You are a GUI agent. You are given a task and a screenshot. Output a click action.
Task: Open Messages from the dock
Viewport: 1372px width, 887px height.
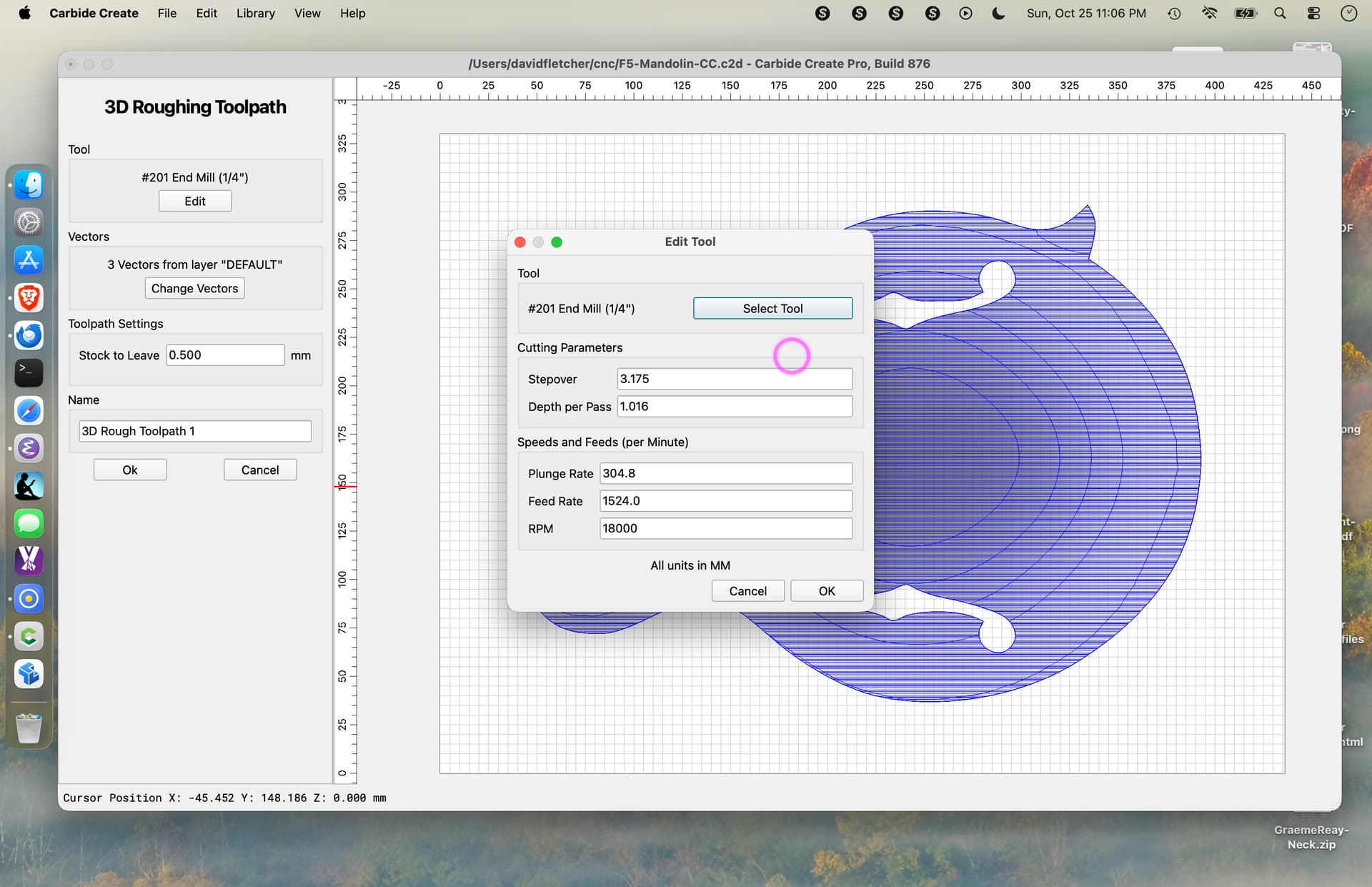(29, 523)
